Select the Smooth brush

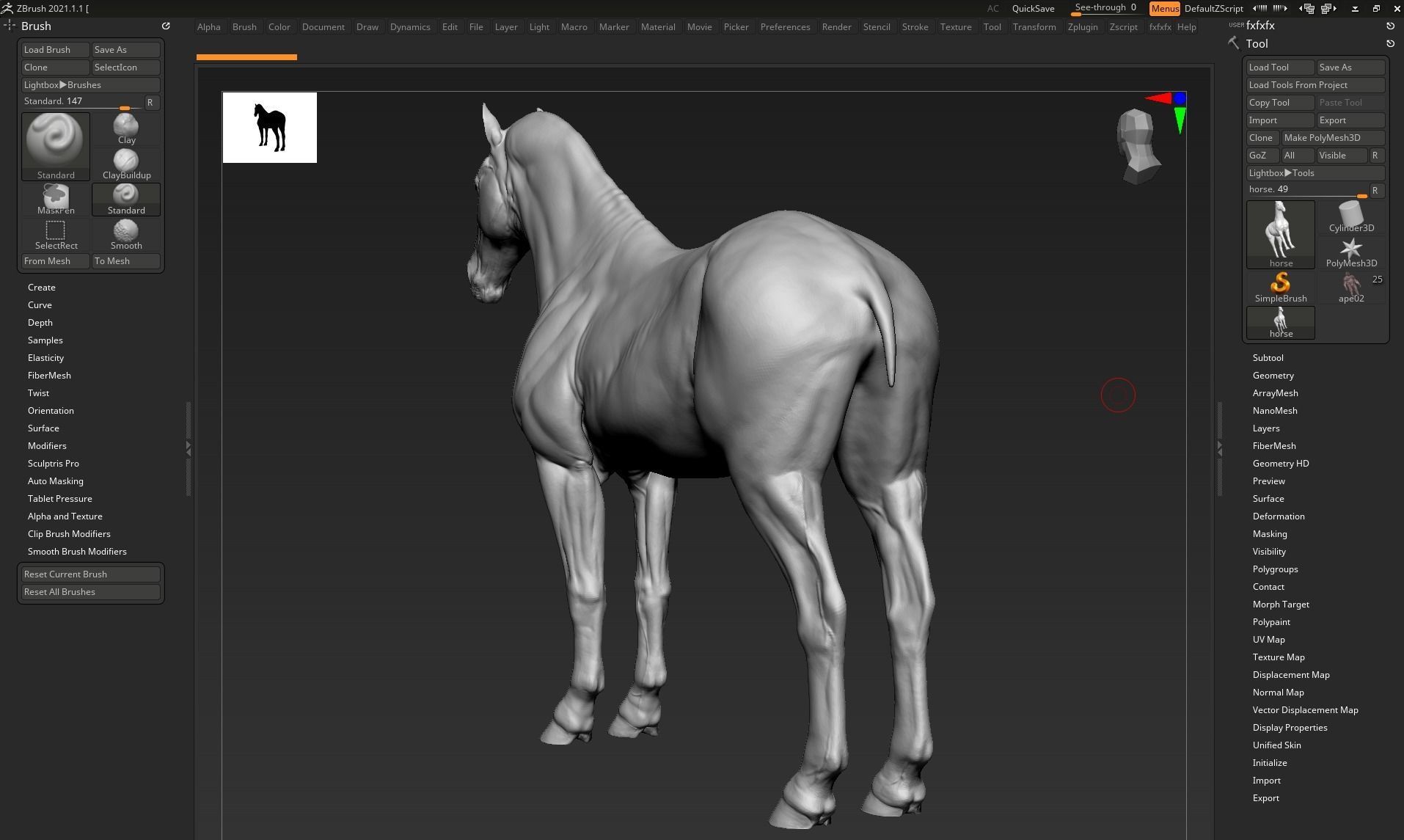[x=125, y=233]
